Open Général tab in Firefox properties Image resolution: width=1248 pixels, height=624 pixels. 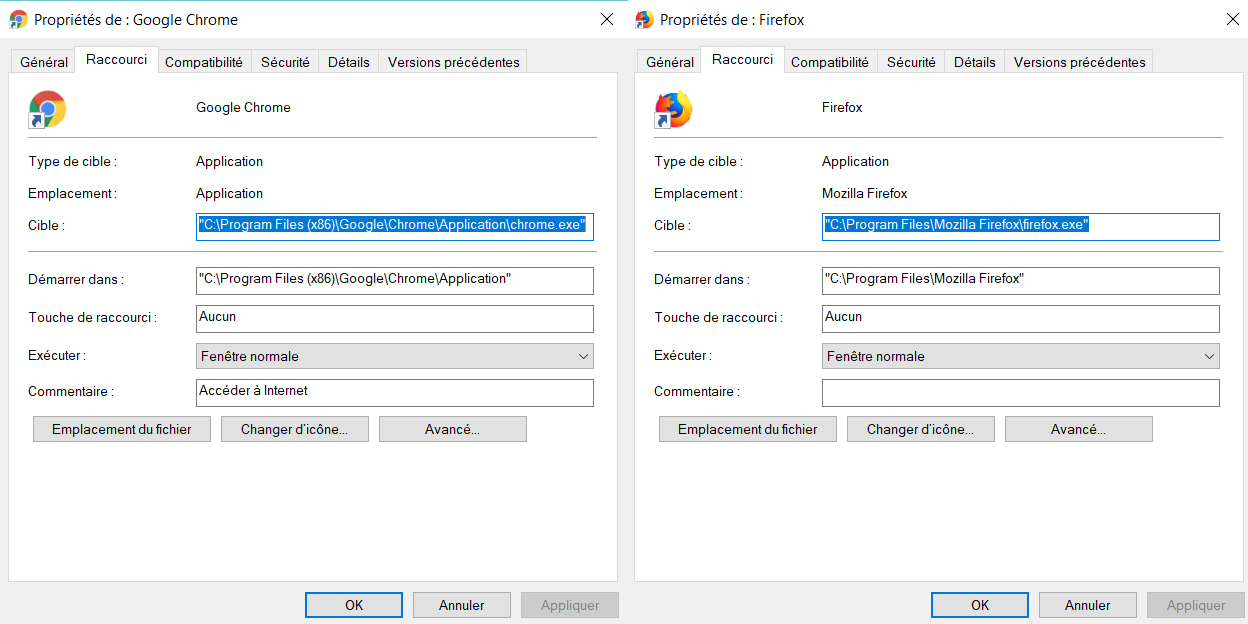click(670, 62)
